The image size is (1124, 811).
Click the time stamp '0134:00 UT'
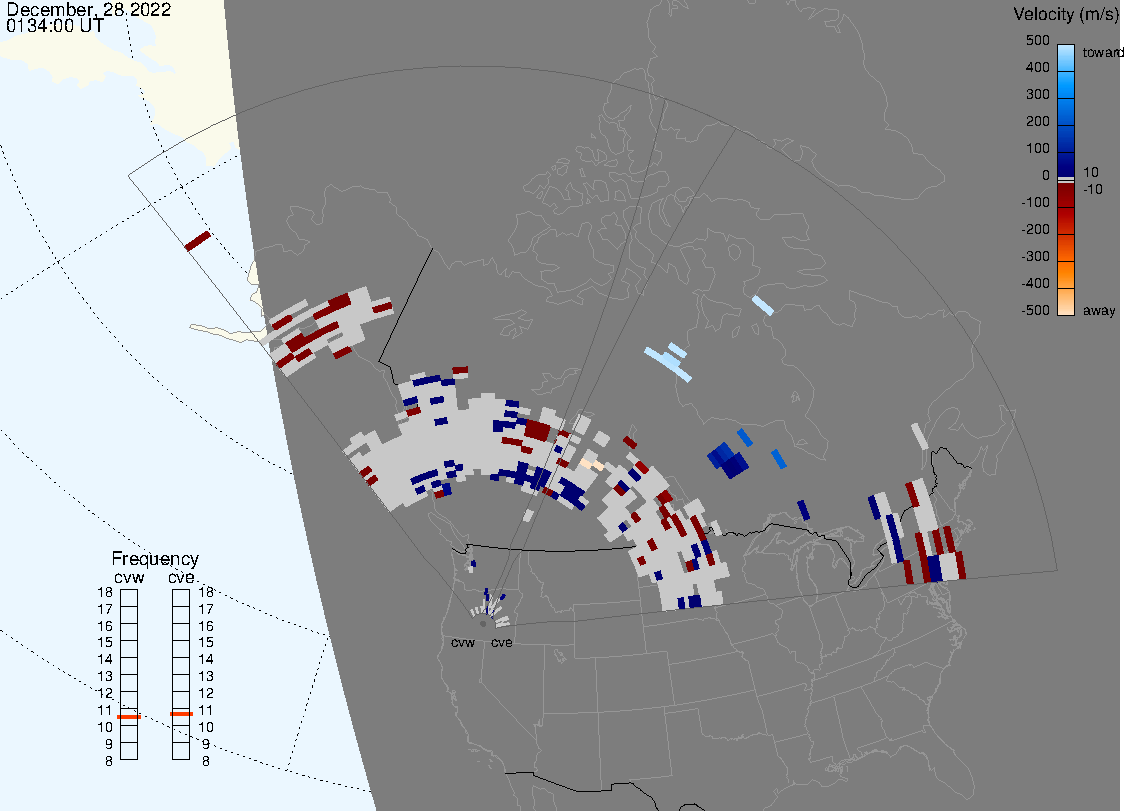54,26
